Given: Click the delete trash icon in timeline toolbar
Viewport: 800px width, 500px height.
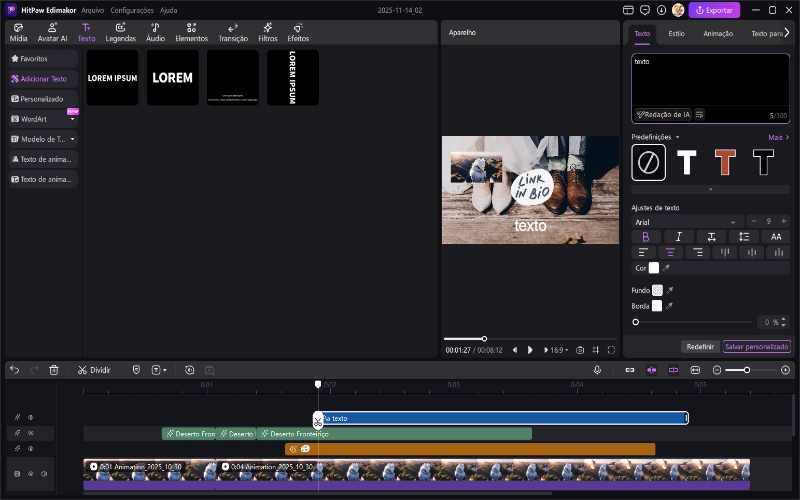Looking at the screenshot, I should tap(54, 370).
